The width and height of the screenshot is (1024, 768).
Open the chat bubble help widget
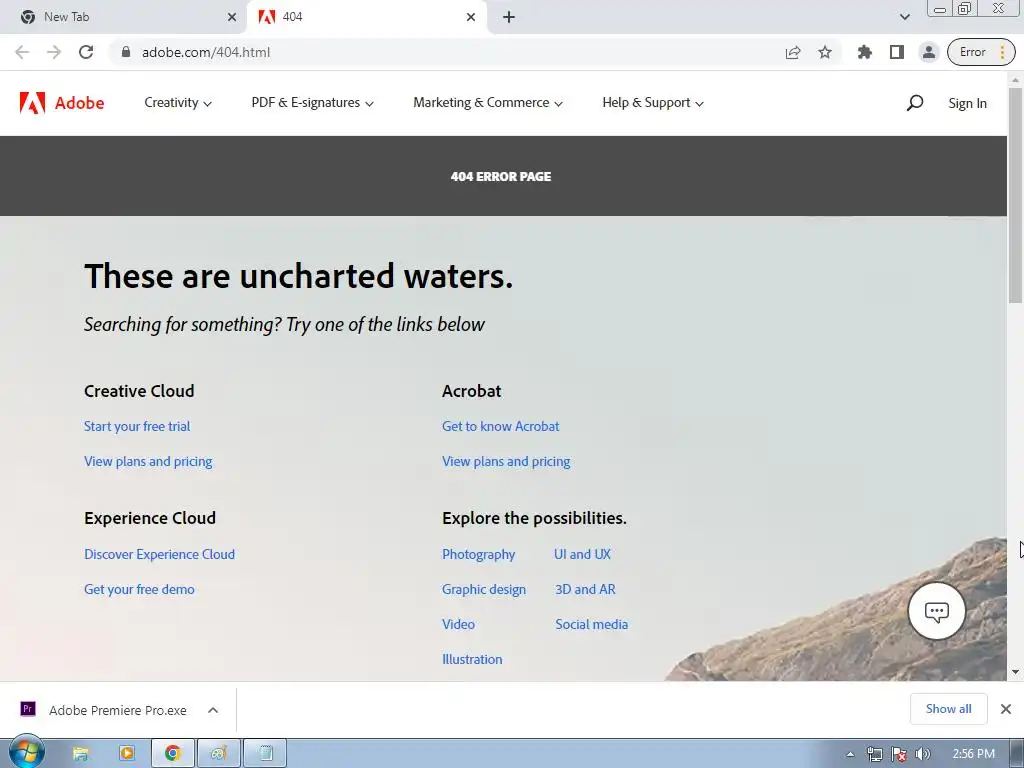click(936, 611)
